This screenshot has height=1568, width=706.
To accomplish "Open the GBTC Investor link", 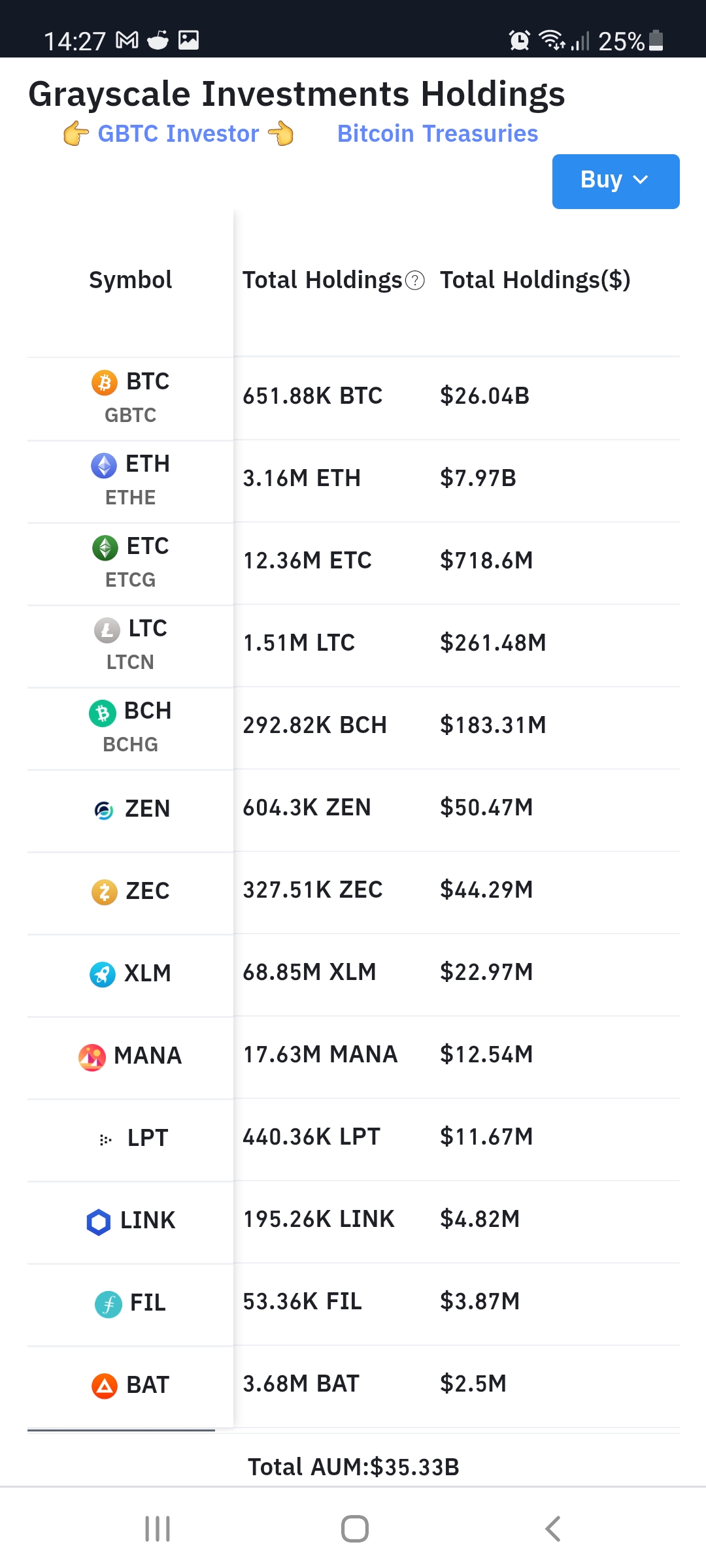I will click(178, 134).
